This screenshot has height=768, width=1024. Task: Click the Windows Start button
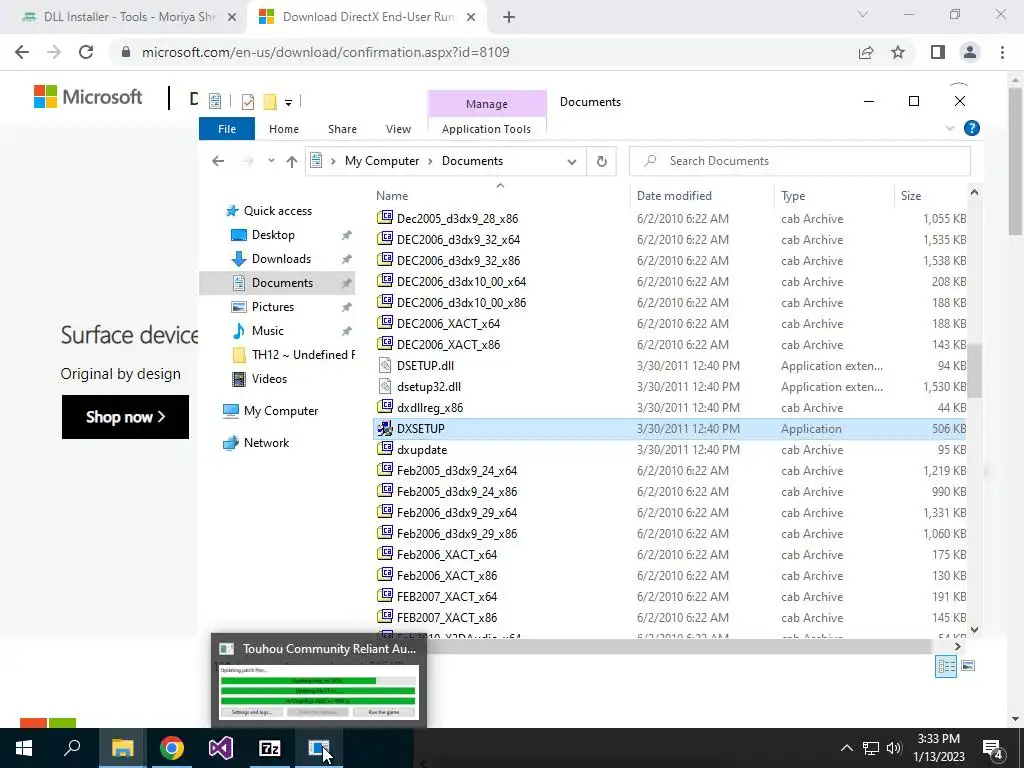(24, 748)
